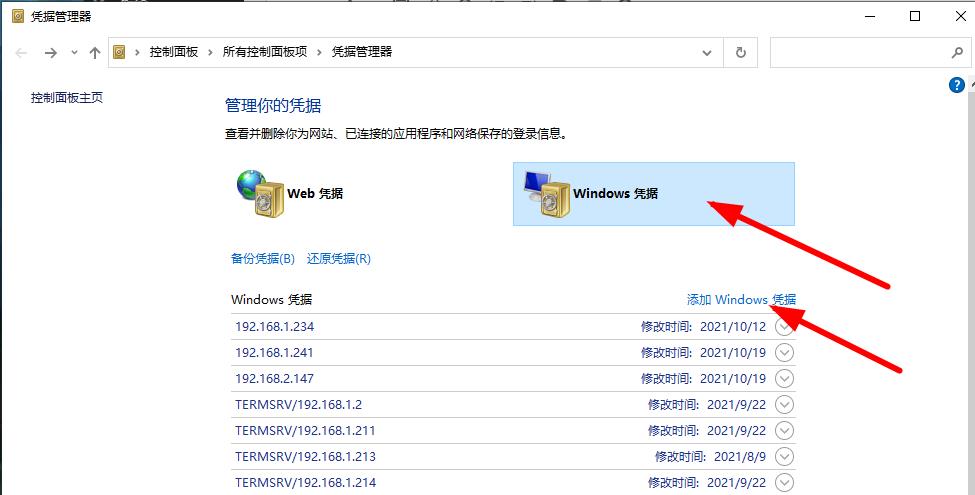The width and height of the screenshot is (975, 495).
Task: Refresh the address bar location
Action: [740, 53]
